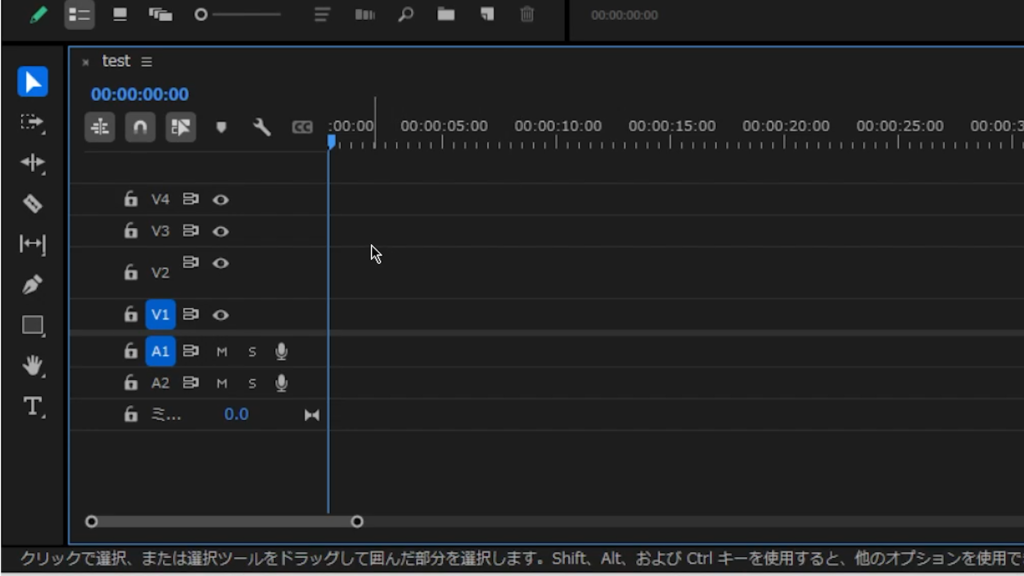The image size is (1024, 576).
Task: Hide track V2 output with eye
Action: tap(221, 263)
